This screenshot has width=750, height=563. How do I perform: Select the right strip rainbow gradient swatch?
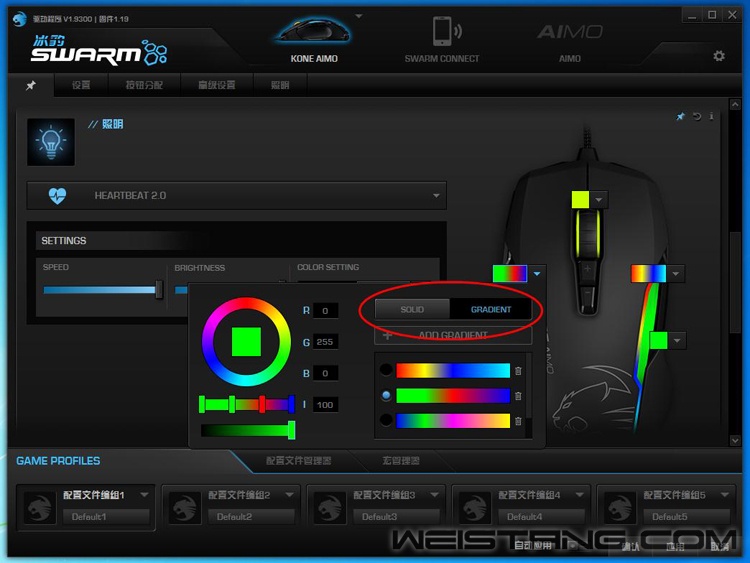648,274
